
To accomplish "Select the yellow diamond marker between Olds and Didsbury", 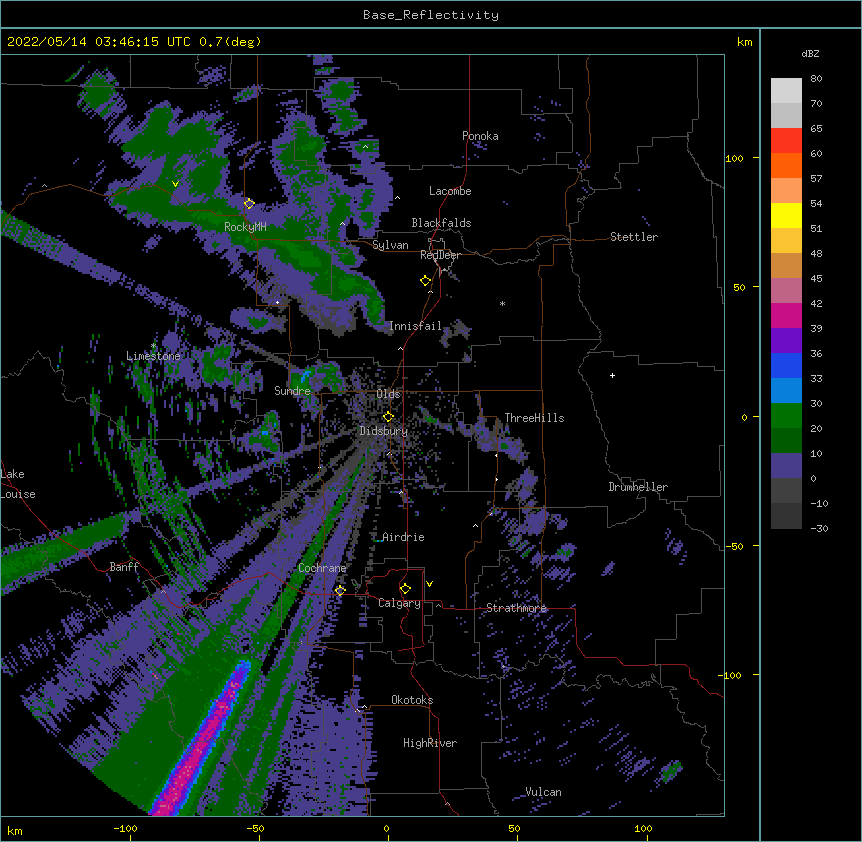I will 388,417.
